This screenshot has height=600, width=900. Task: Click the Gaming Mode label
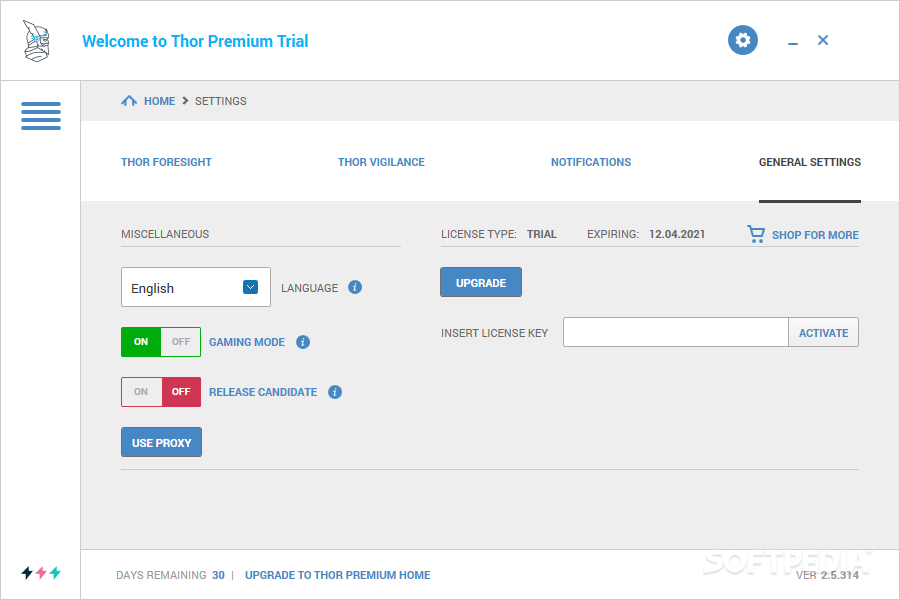247,342
